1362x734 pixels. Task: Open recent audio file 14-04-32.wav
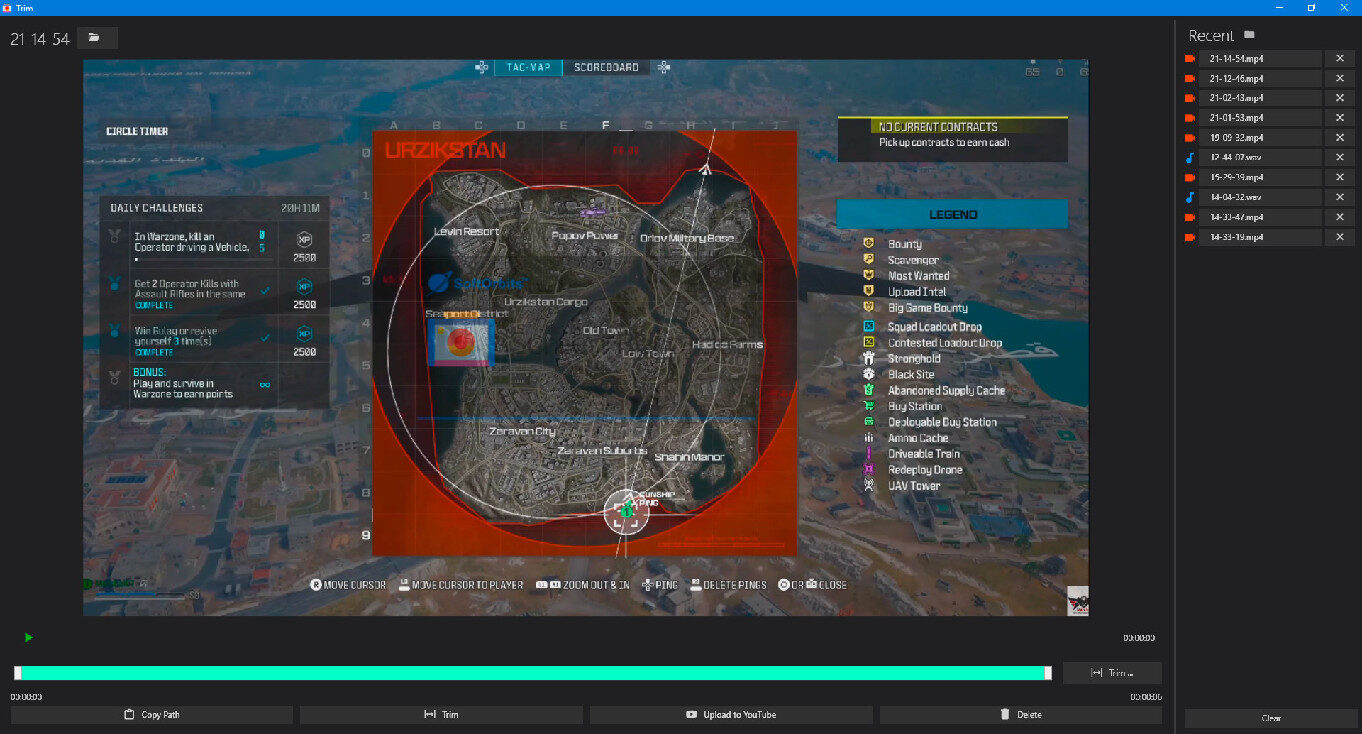pos(1260,197)
